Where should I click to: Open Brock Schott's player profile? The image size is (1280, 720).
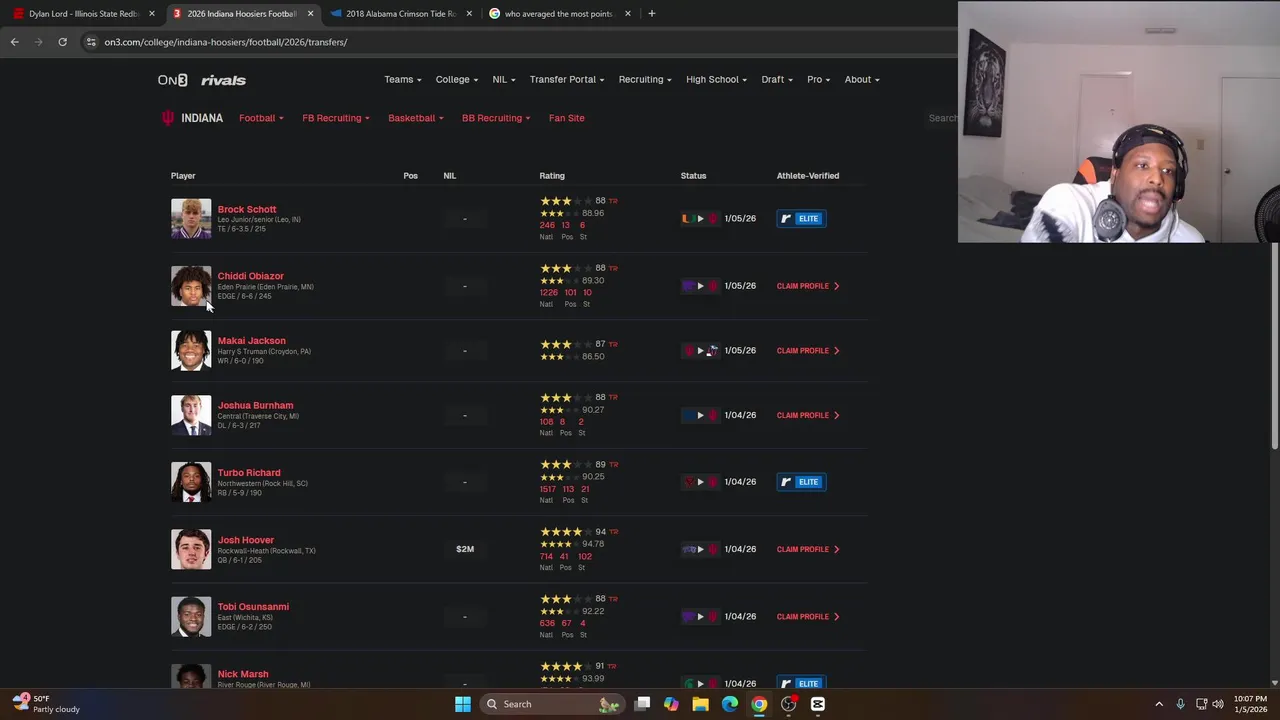[x=247, y=209]
